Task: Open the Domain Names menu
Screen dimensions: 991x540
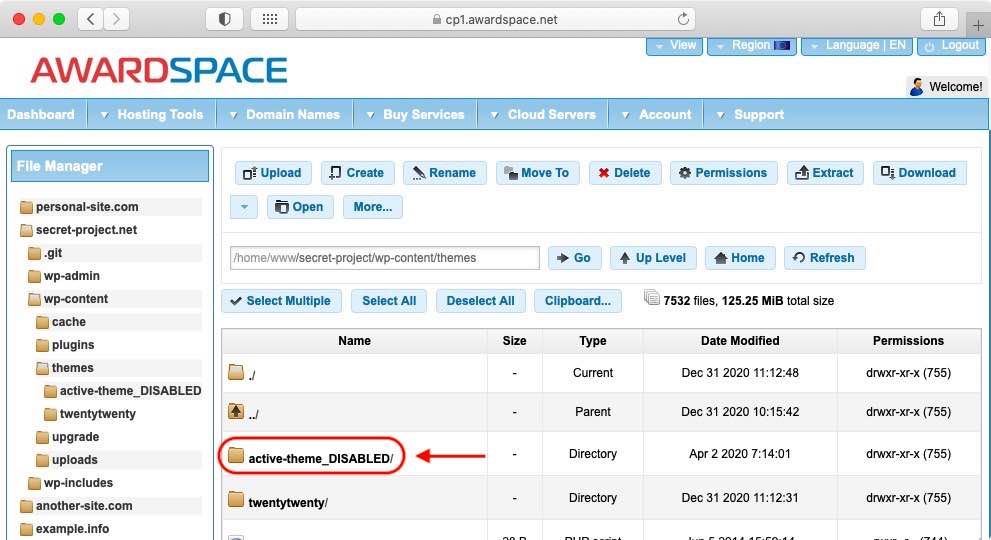Action: [x=284, y=114]
